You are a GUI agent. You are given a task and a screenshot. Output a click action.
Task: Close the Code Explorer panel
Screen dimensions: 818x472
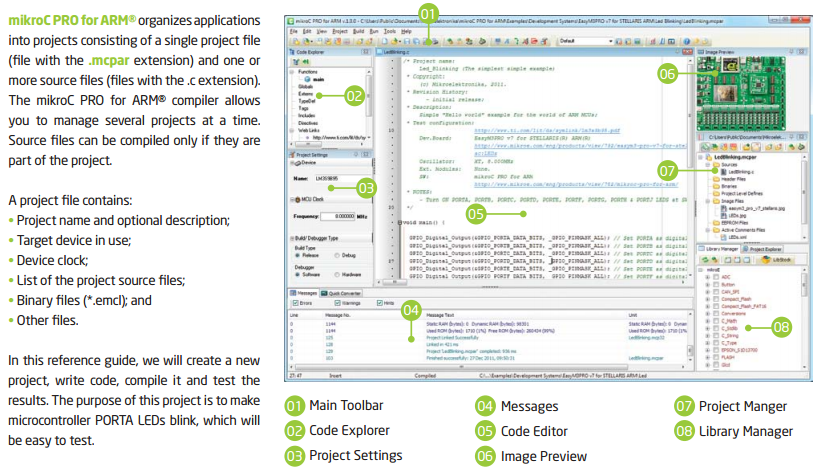[366, 52]
